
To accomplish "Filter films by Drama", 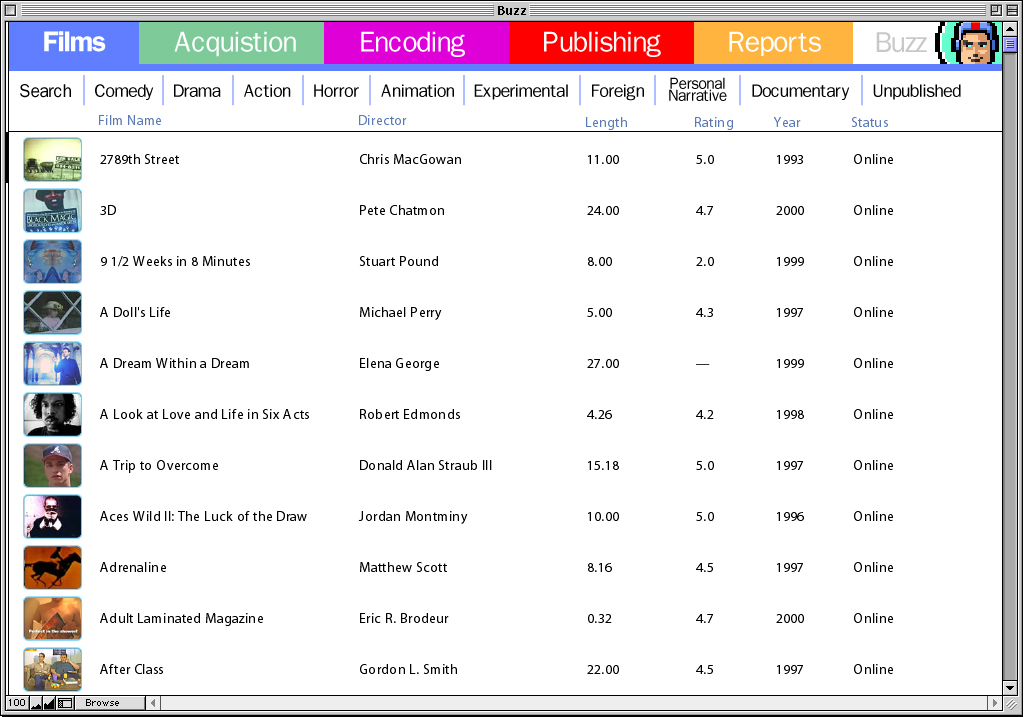I will point(197,91).
